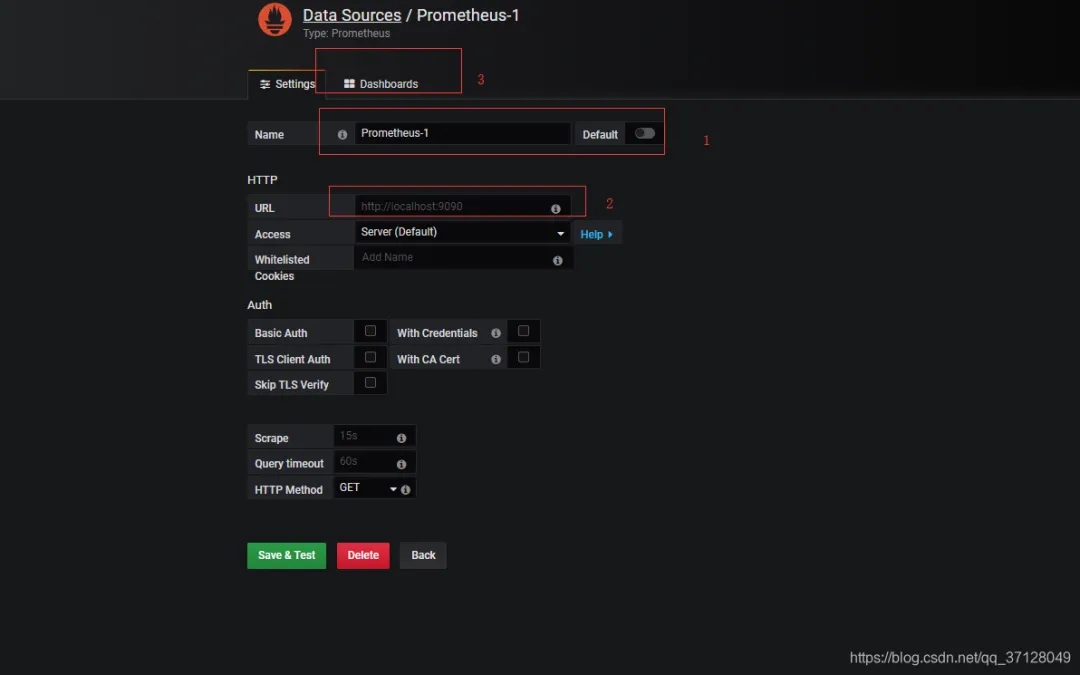1080x675 pixels.
Task: Enable the With Credentials checkbox
Action: pos(523,331)
